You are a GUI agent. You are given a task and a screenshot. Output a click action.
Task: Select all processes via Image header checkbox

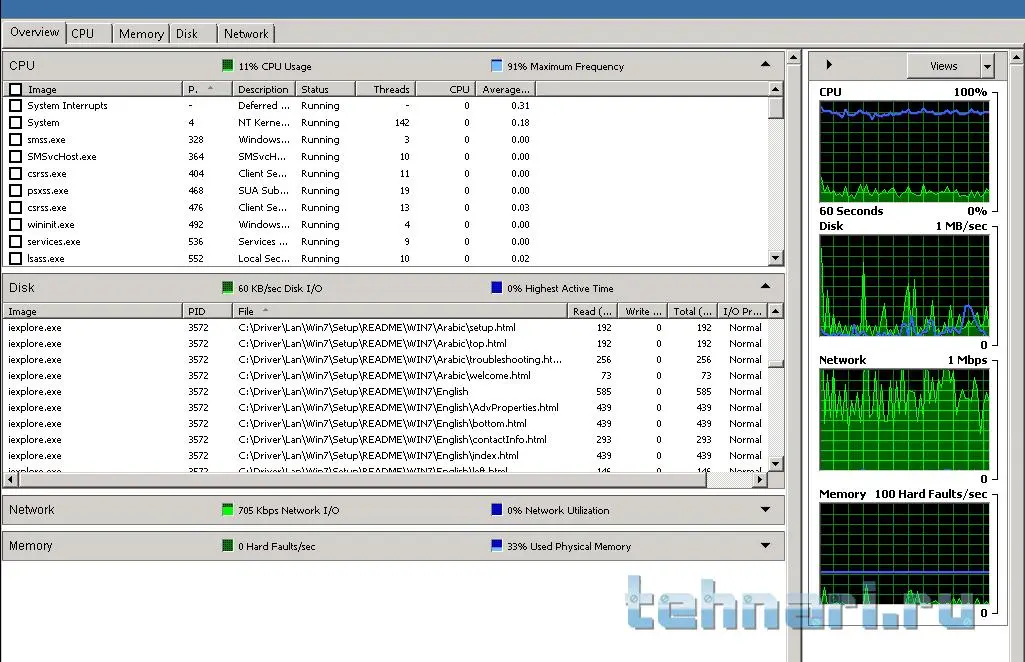15,89
